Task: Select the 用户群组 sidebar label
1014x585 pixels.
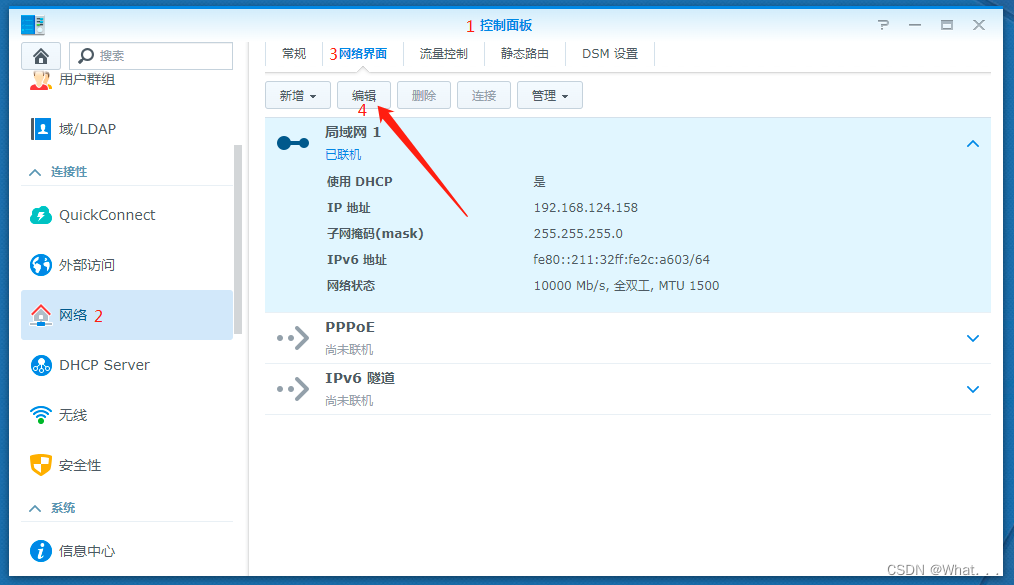Action: 87,80
